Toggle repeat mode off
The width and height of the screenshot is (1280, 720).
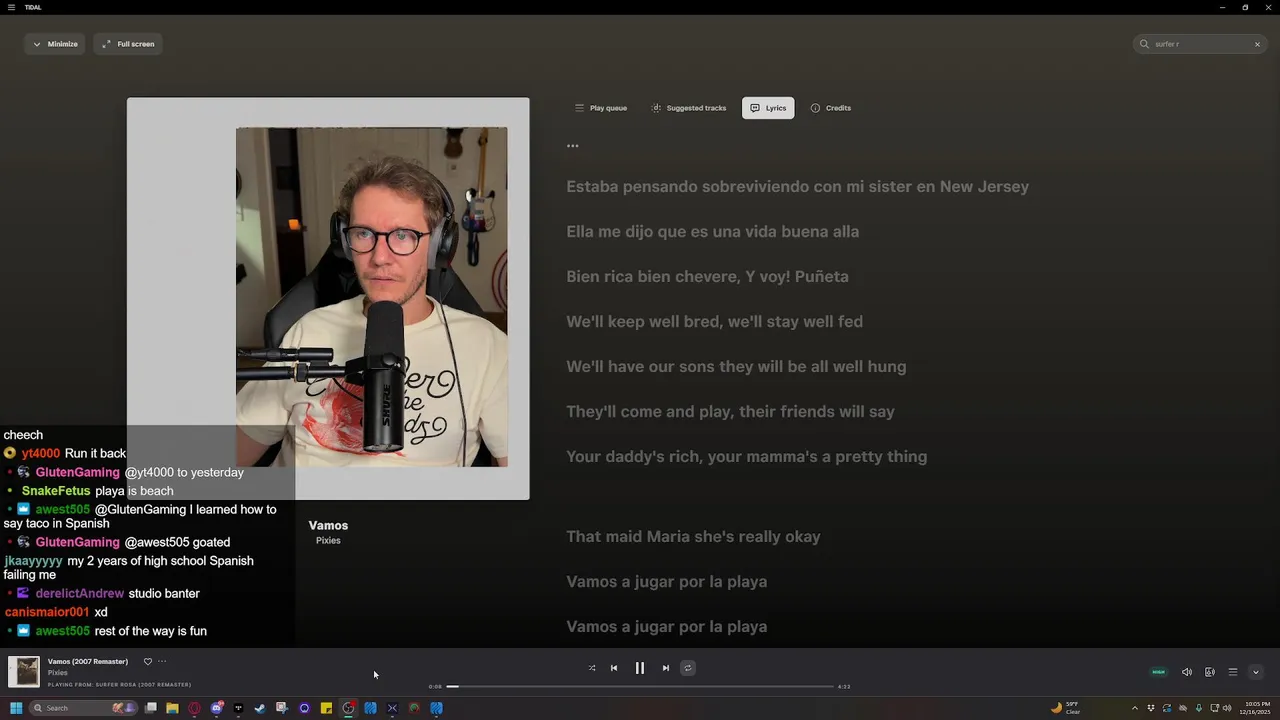pyautogui.click(x=687, y=668)
